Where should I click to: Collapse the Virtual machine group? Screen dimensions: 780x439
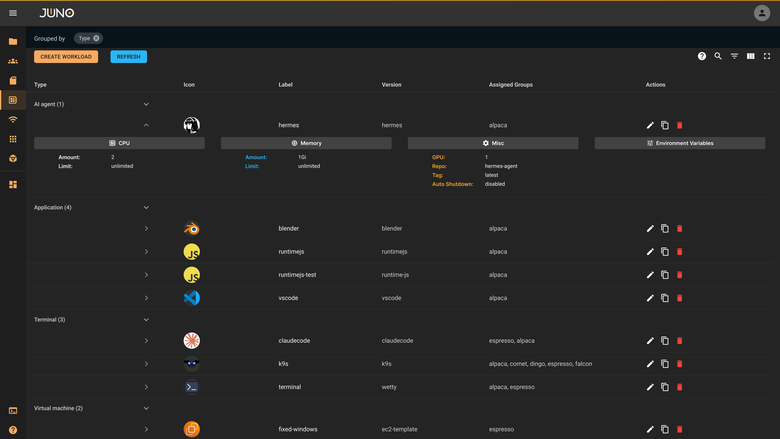(x=146, y=408)
